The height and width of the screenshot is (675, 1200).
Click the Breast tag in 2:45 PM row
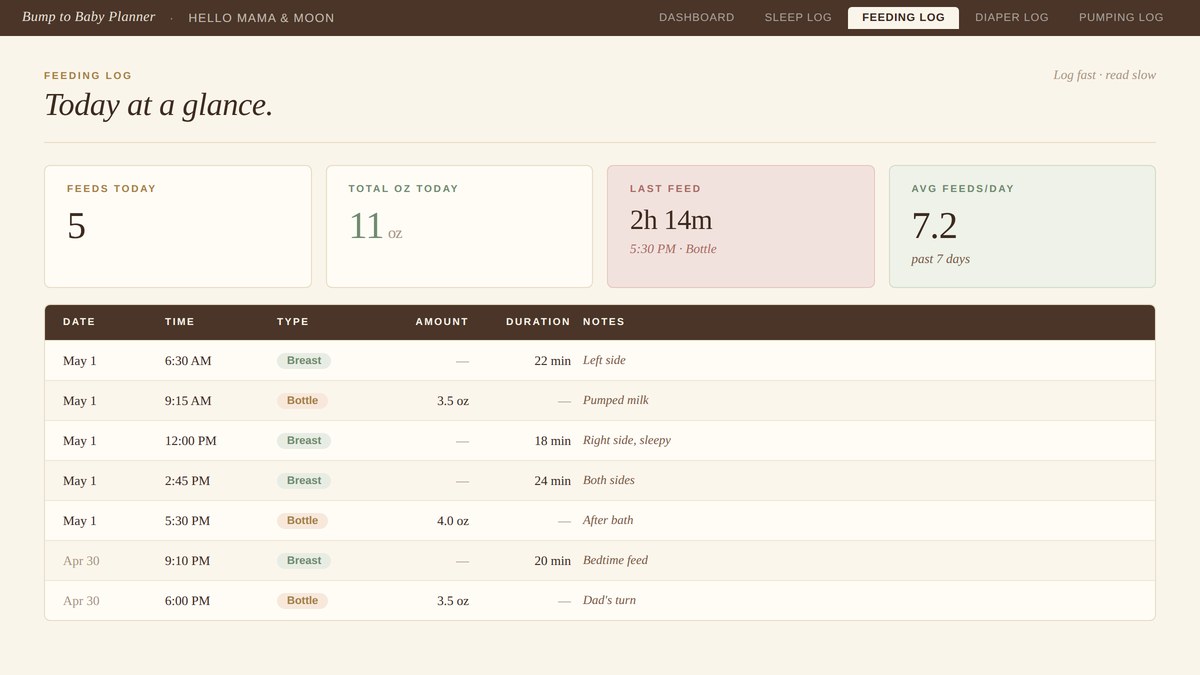(304, 481)
